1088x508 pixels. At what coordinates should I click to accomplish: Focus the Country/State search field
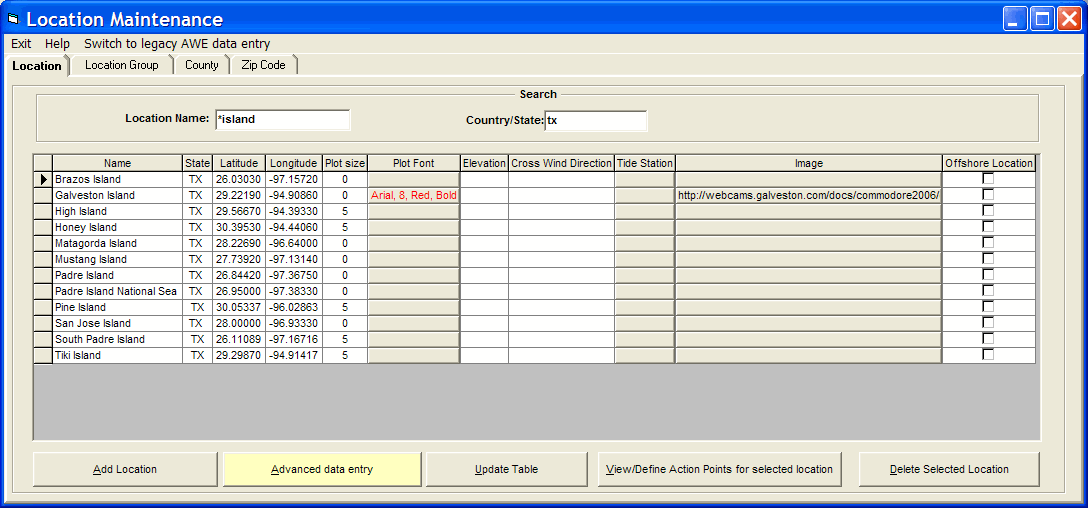click(x=595, y=121)
